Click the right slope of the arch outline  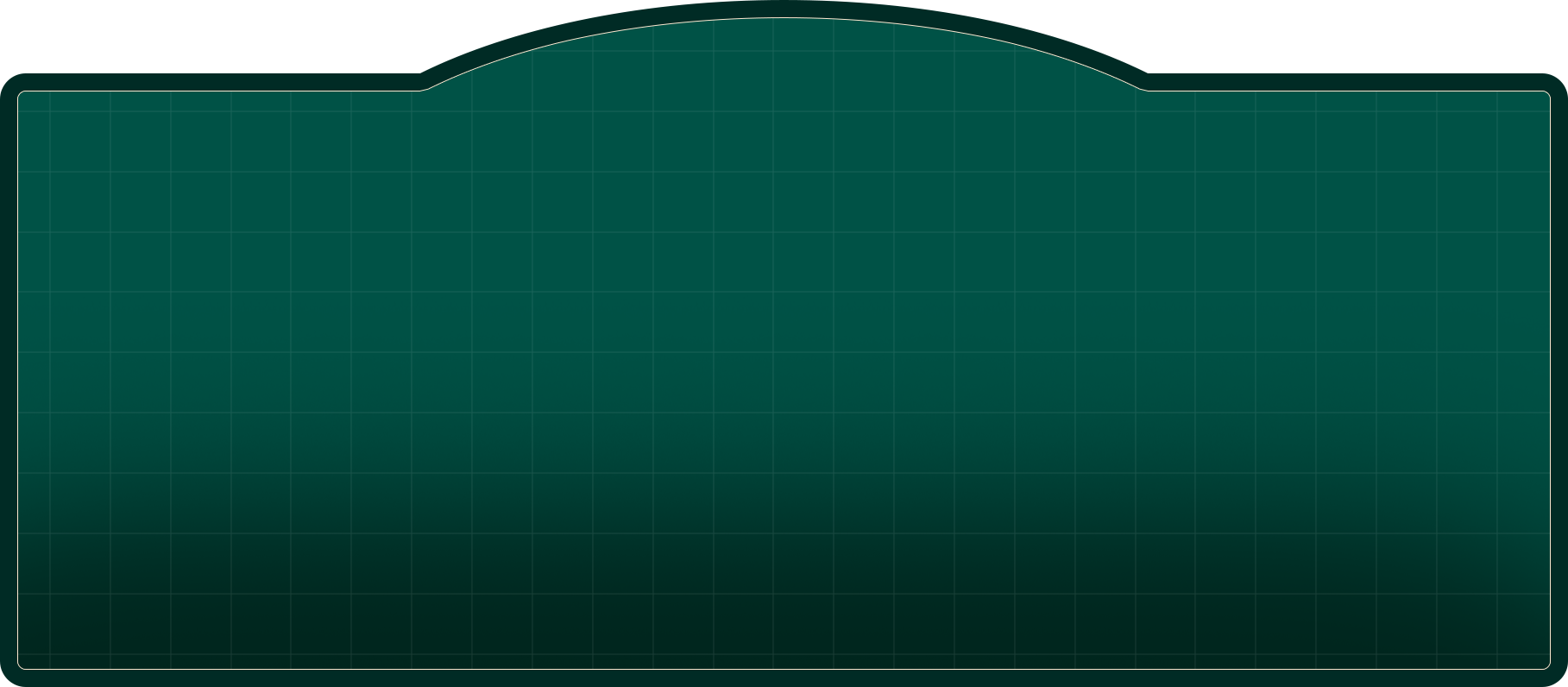click(x=1006, y=41)
